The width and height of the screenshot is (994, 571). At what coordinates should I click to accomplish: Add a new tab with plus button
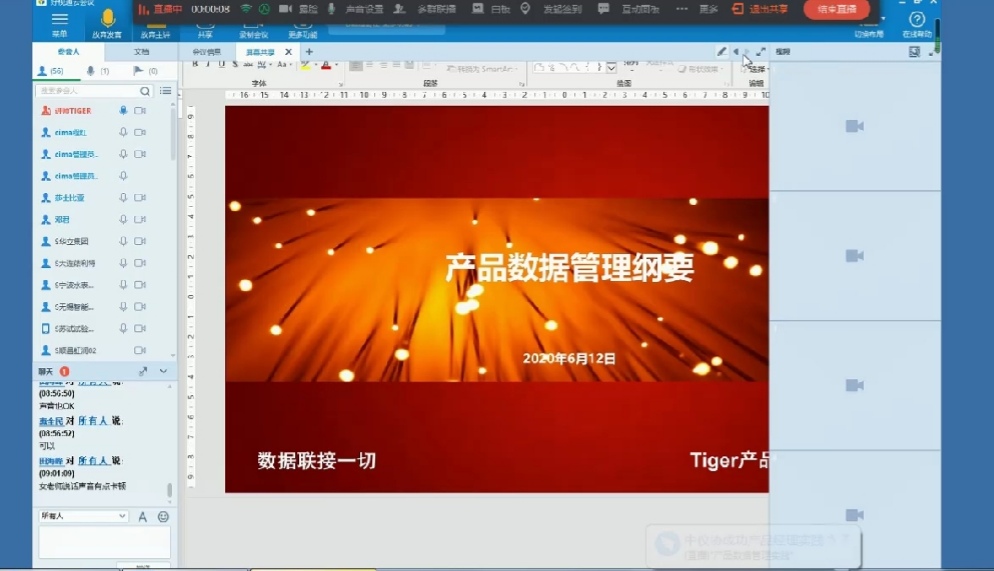pyautogui.click(x=309, y=52)
